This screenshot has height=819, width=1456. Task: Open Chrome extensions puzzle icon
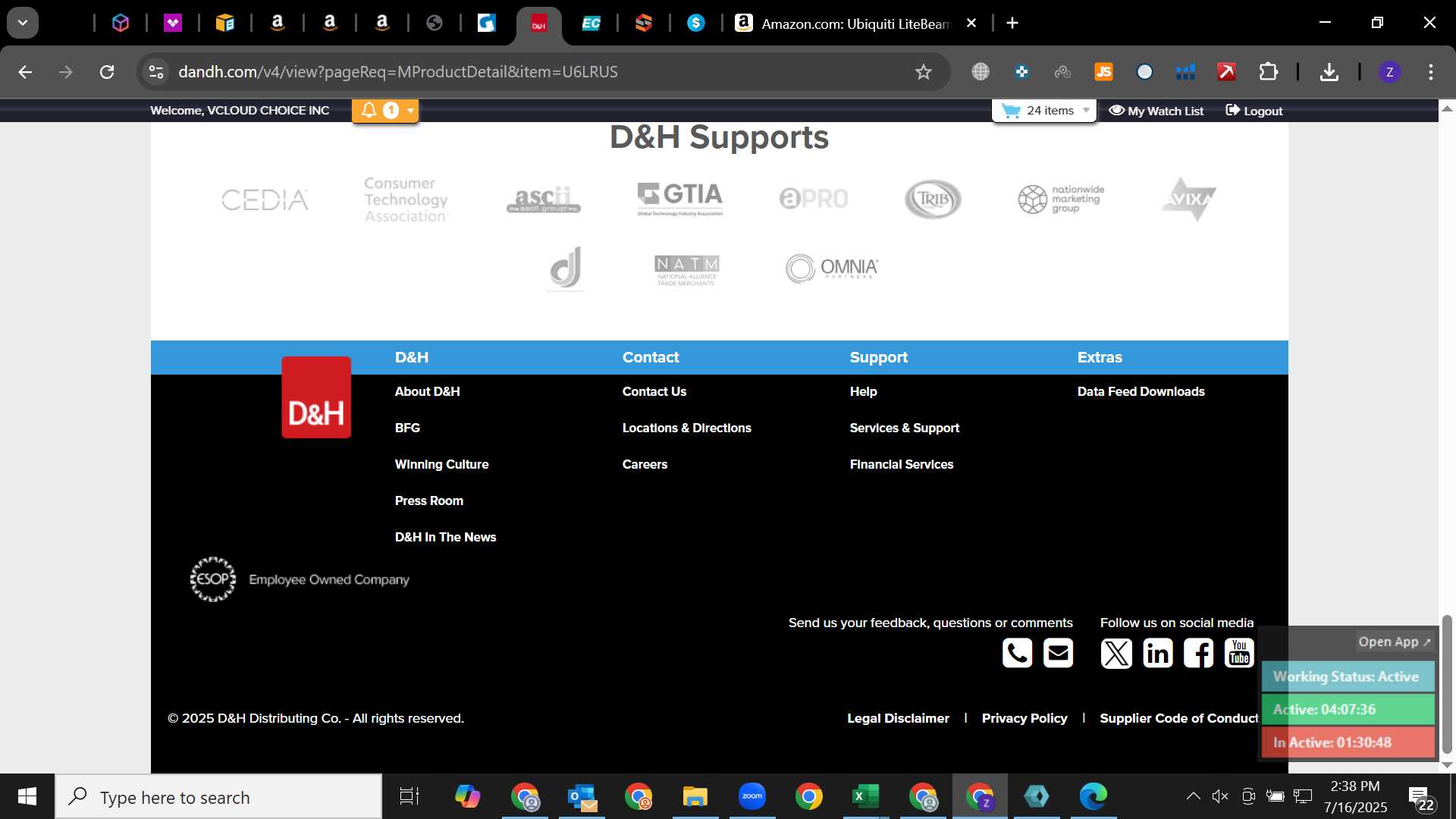pyautogui.click(x=1268, y=72)
